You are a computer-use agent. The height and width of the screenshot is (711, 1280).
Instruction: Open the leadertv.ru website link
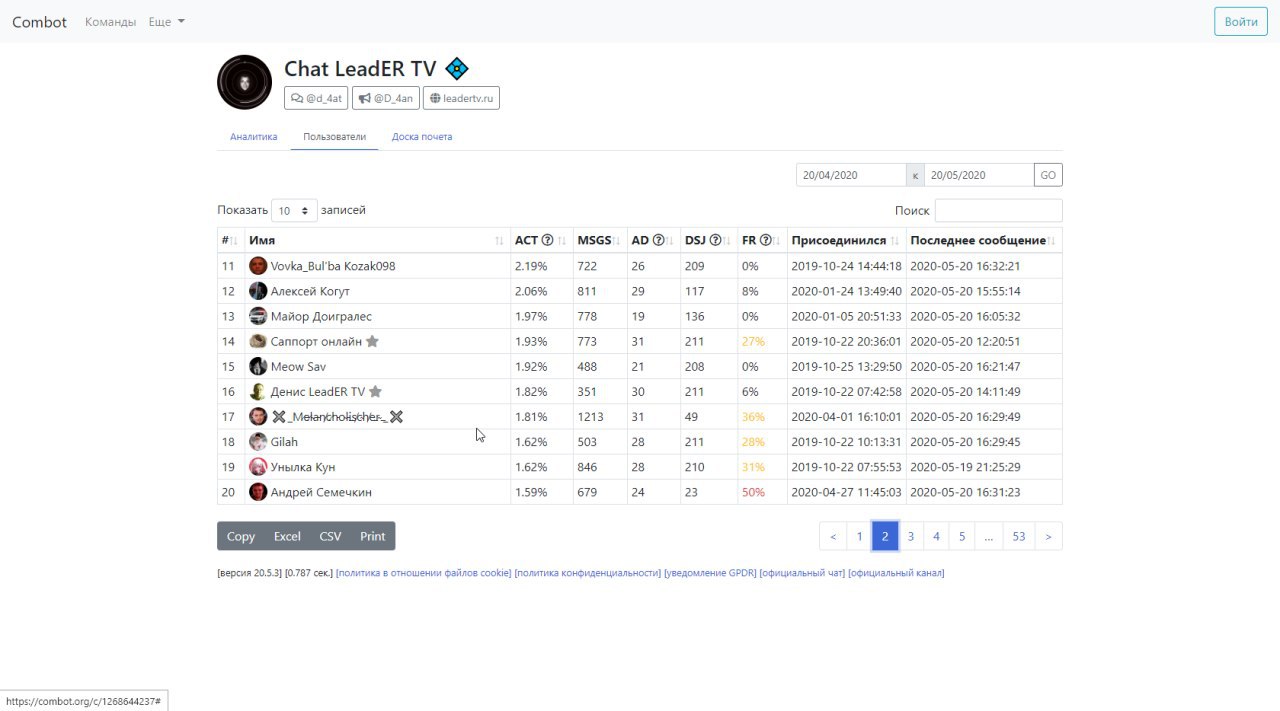(461, 98)
